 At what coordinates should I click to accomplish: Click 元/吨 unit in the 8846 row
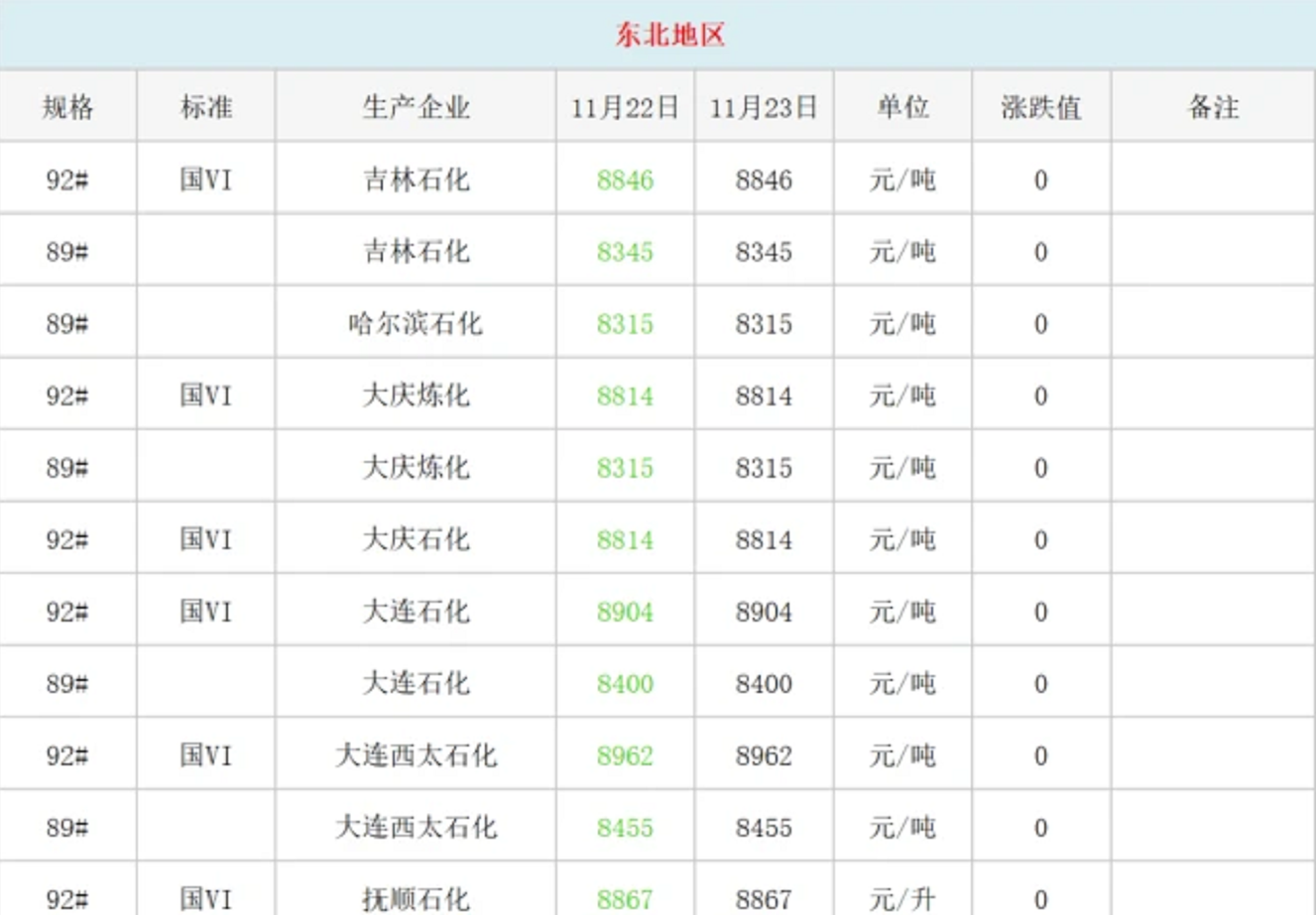(902, 179)
